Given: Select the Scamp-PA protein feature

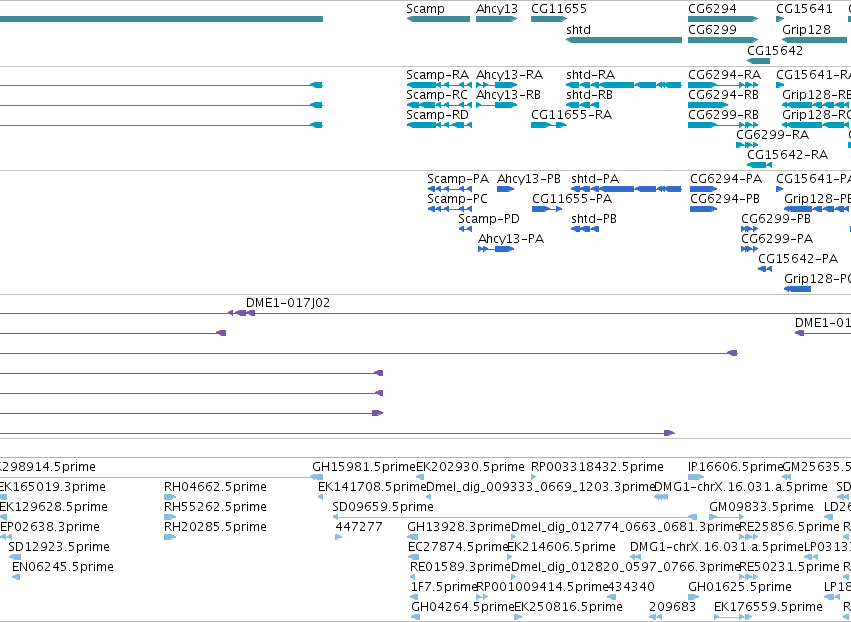Looking at the screenshot, I should click(450, 189).
